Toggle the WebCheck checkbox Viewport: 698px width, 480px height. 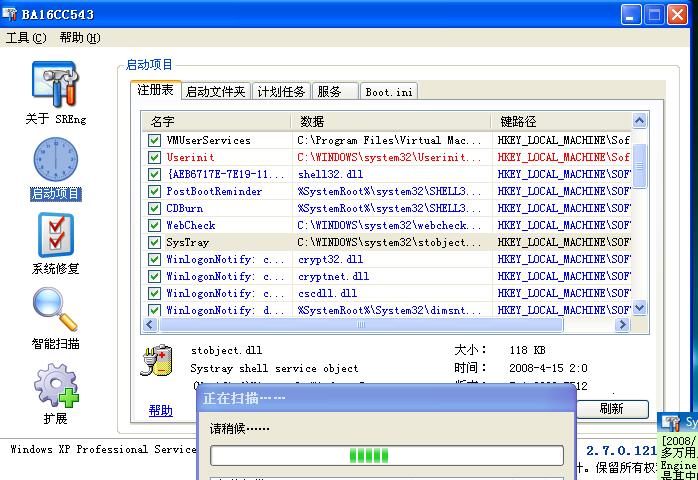pos(154,225)
